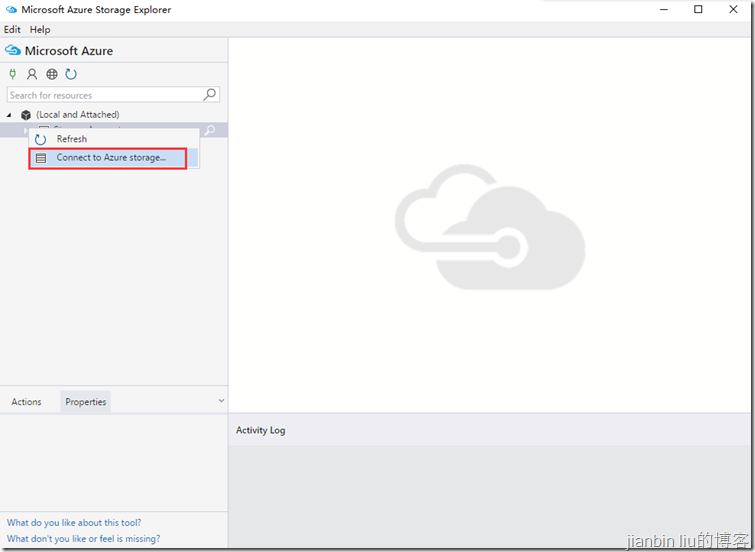Maximize the Storage Explorer window
This screenshot has width=755, height=552.
click(698, 10)
